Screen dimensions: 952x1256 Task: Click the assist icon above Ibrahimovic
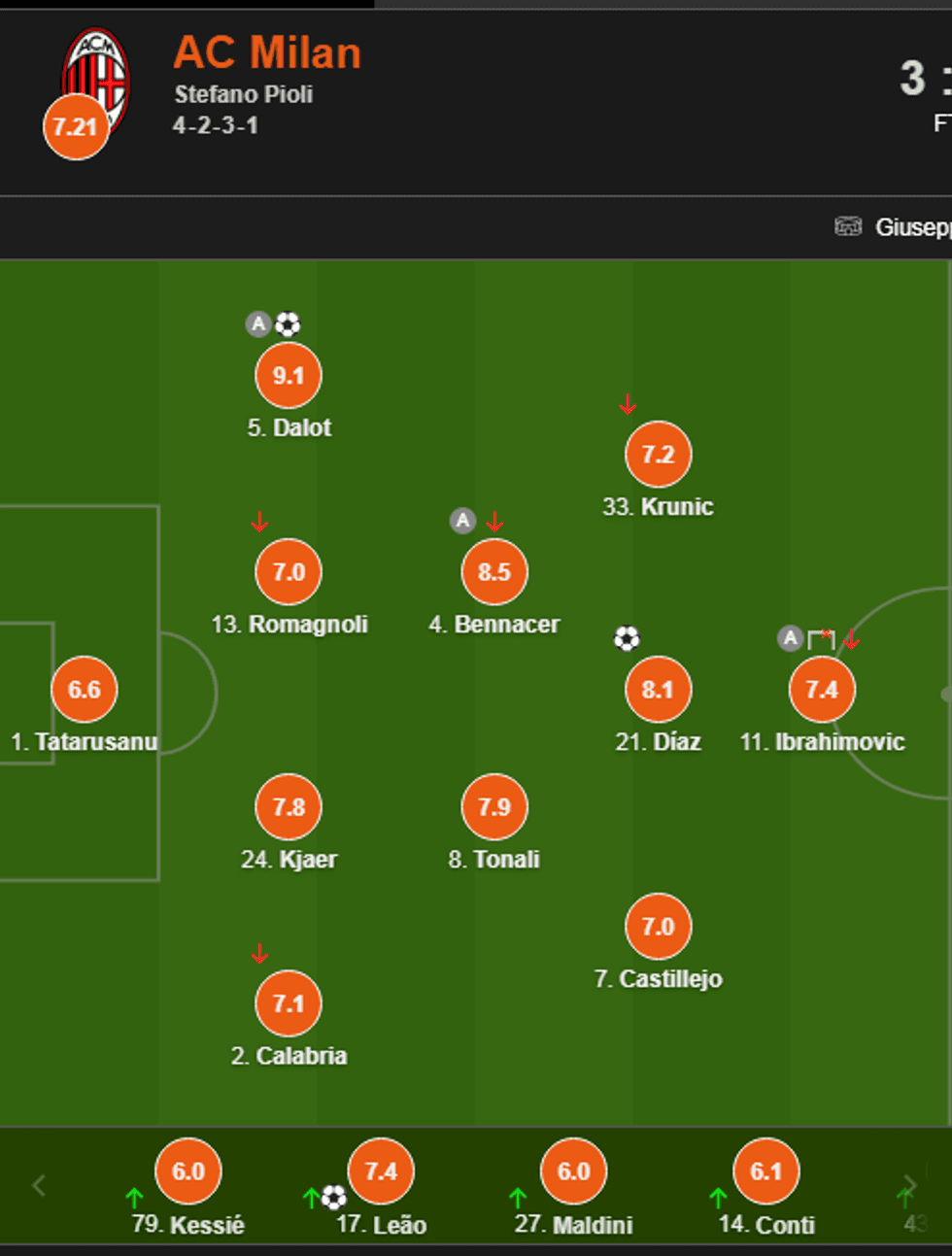click(791, 638)
